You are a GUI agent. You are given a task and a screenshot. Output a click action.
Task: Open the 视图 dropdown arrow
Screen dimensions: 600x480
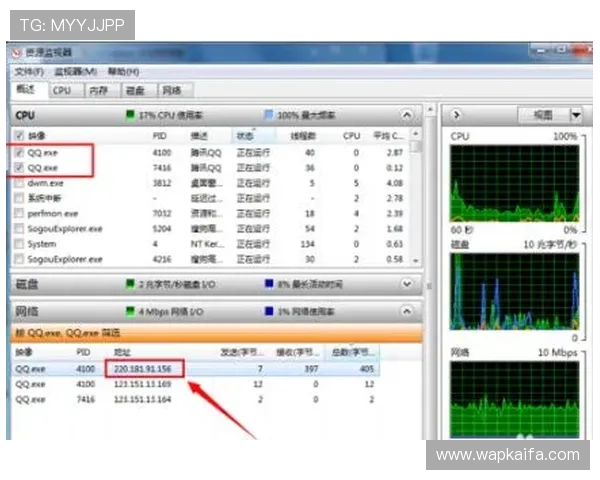pos(576,114)
